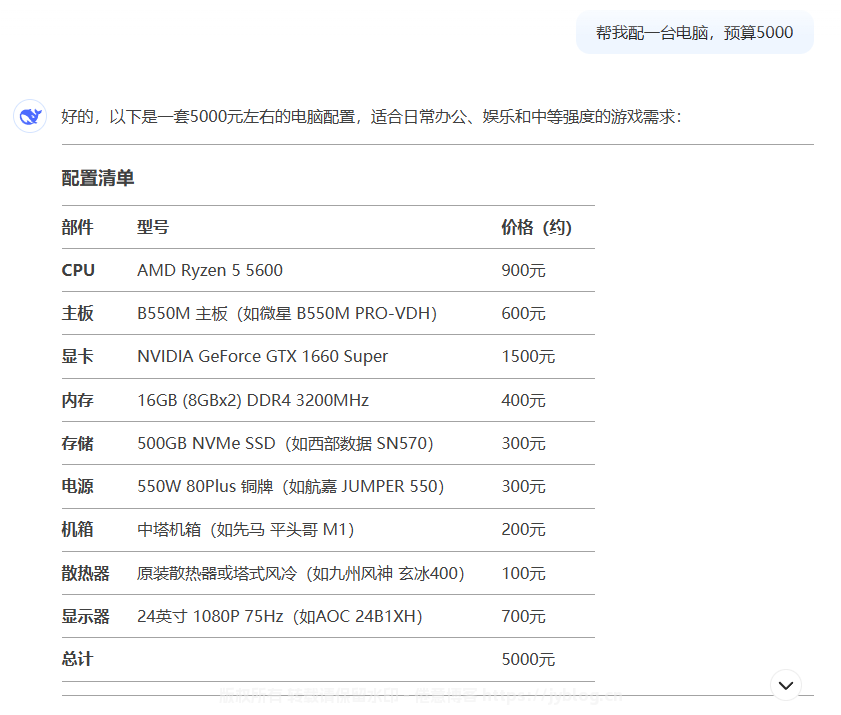The image size is (841, 715).
Task: Click the '型号' column header
Action: tap(153, 227)
